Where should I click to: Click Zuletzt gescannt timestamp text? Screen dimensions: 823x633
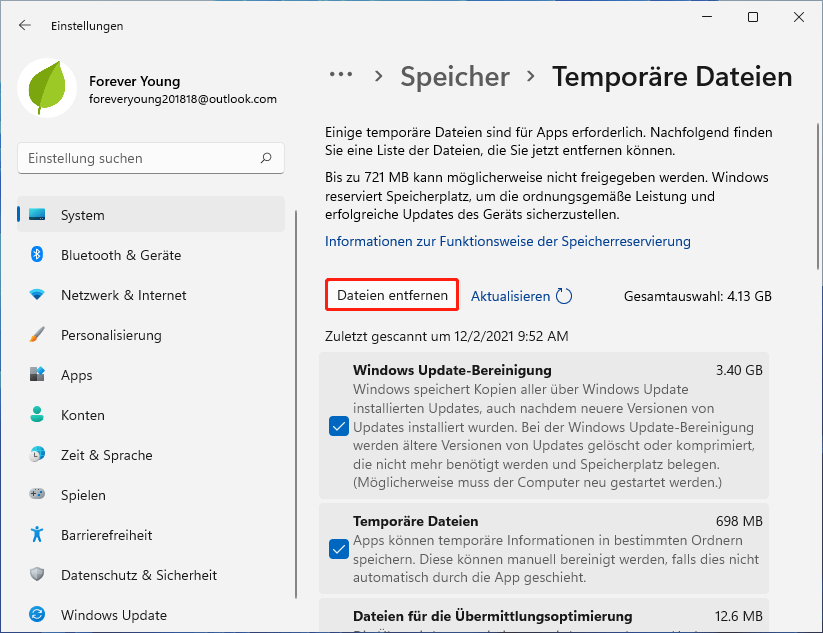(x=446, y=336)
